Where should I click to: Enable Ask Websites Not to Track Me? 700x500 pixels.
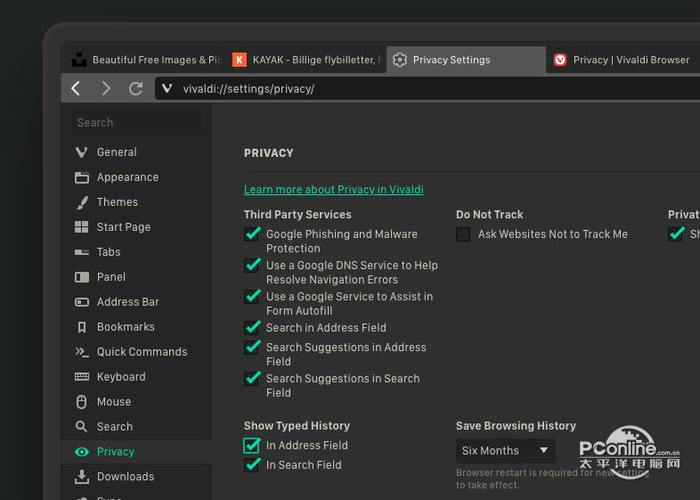point(463,234)
